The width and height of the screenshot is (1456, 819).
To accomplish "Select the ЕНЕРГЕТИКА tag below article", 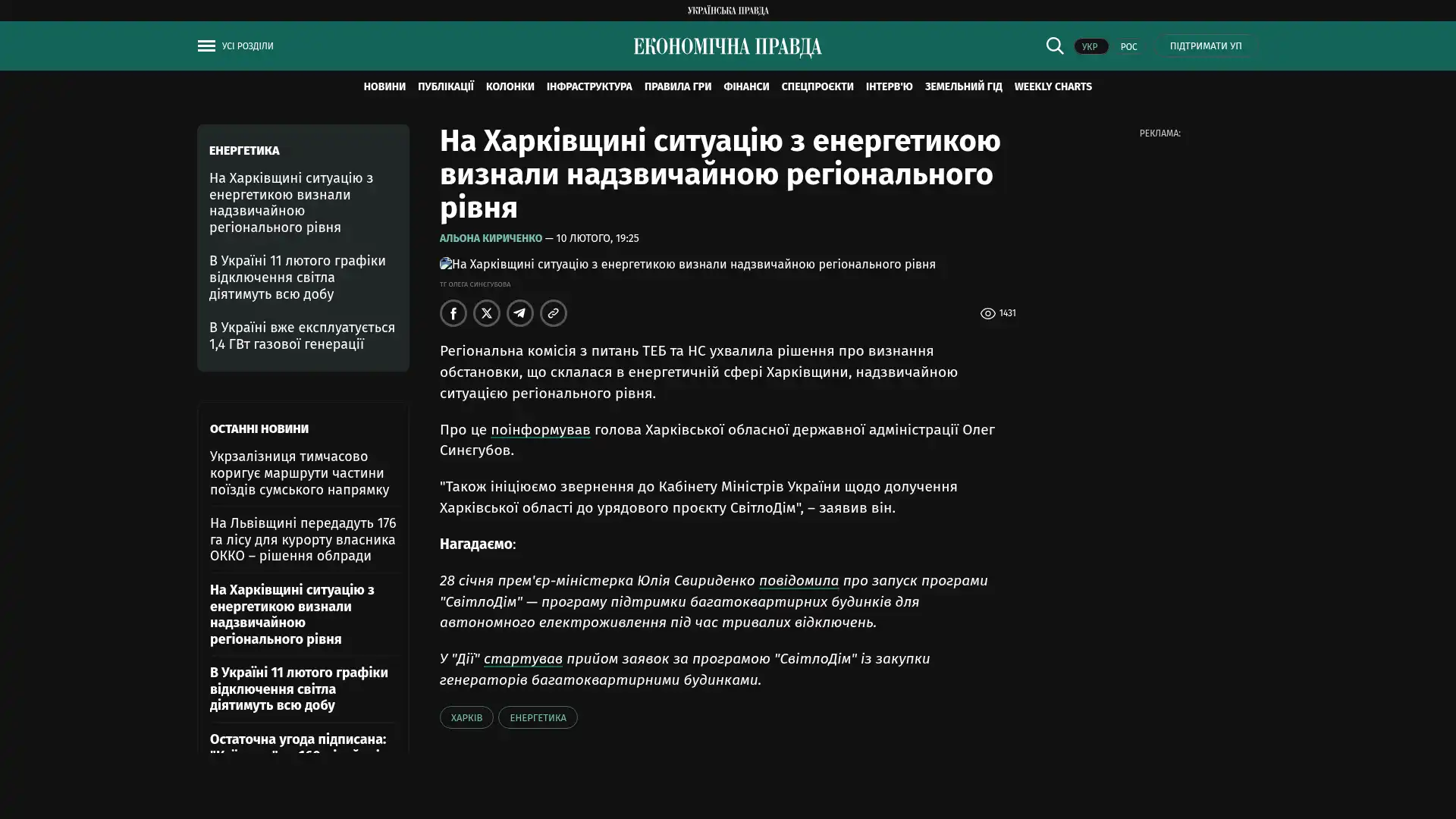I will pyautogui.click(x=538, y=717).
